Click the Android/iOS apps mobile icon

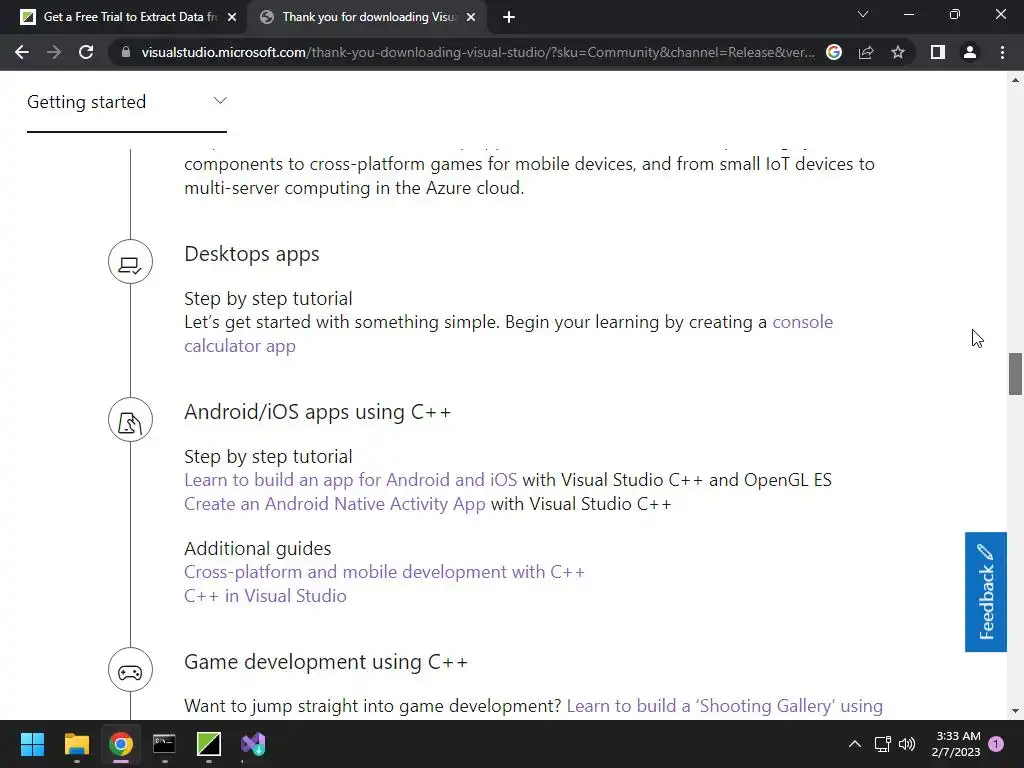tap(131, 420)
